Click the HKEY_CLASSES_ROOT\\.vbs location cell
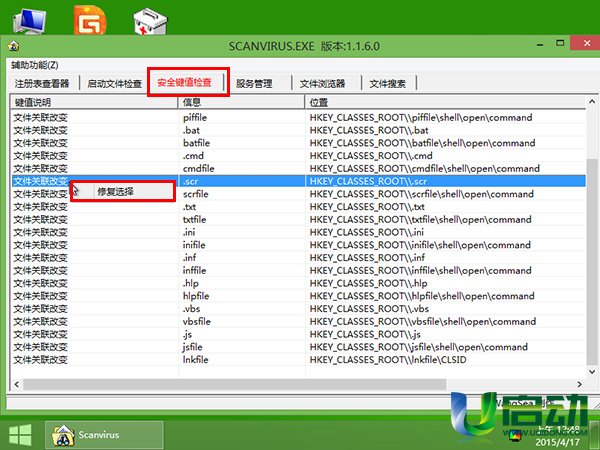600x450 pixels. (369, 308)
